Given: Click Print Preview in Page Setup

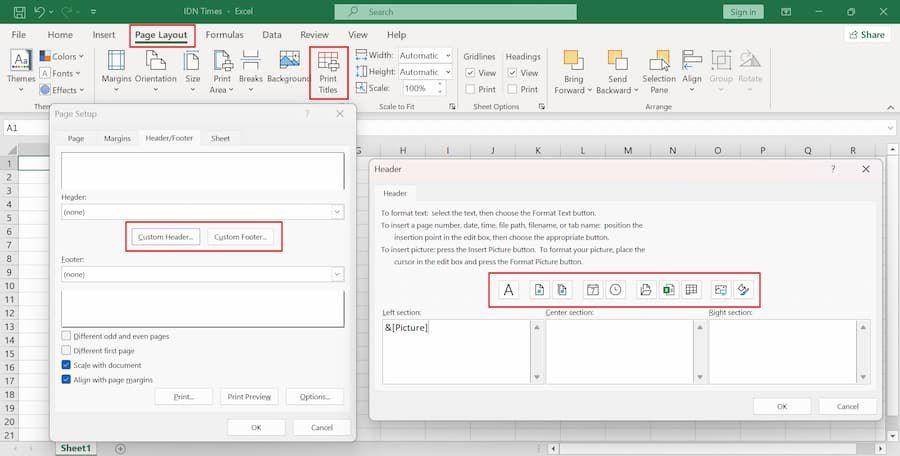Looking at the screenshot, I should pos(249,397).
